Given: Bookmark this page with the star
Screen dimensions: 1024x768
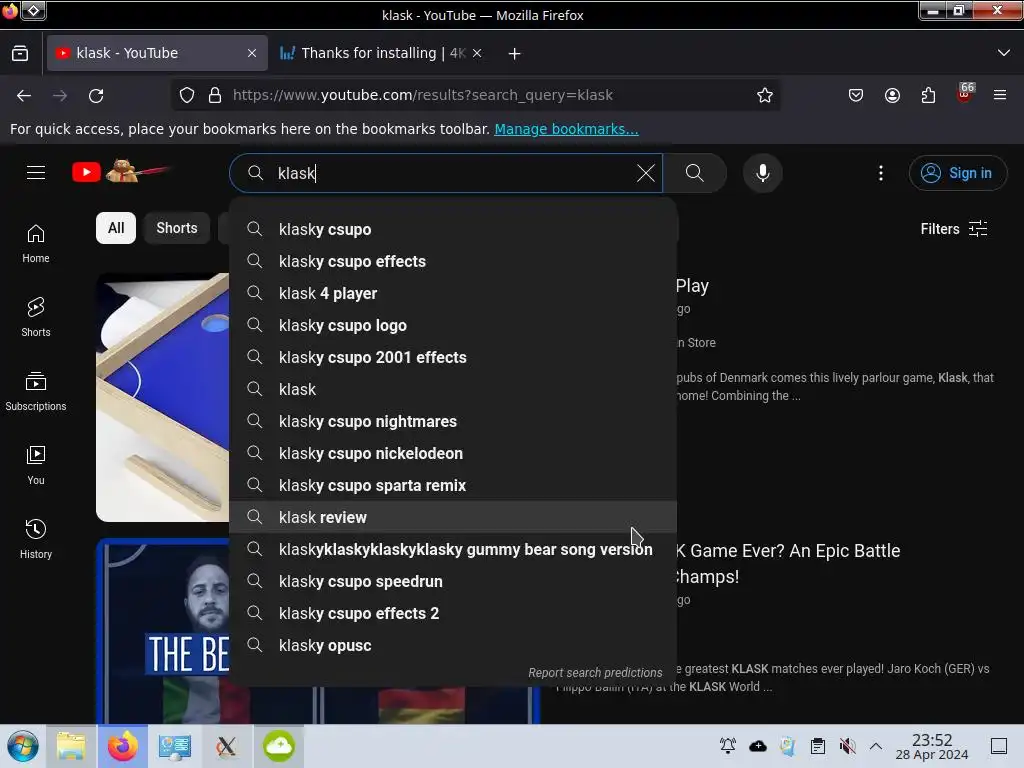Looking at the screenshot, I should point(765,95).
